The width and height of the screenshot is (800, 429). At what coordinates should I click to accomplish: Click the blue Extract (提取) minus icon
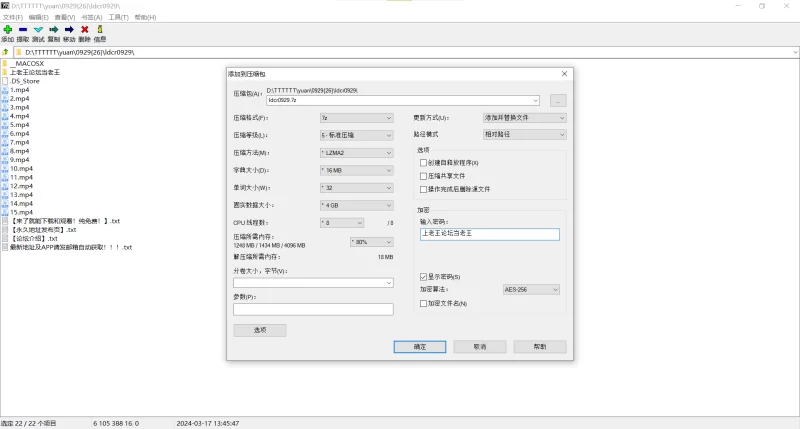[23, 30]
